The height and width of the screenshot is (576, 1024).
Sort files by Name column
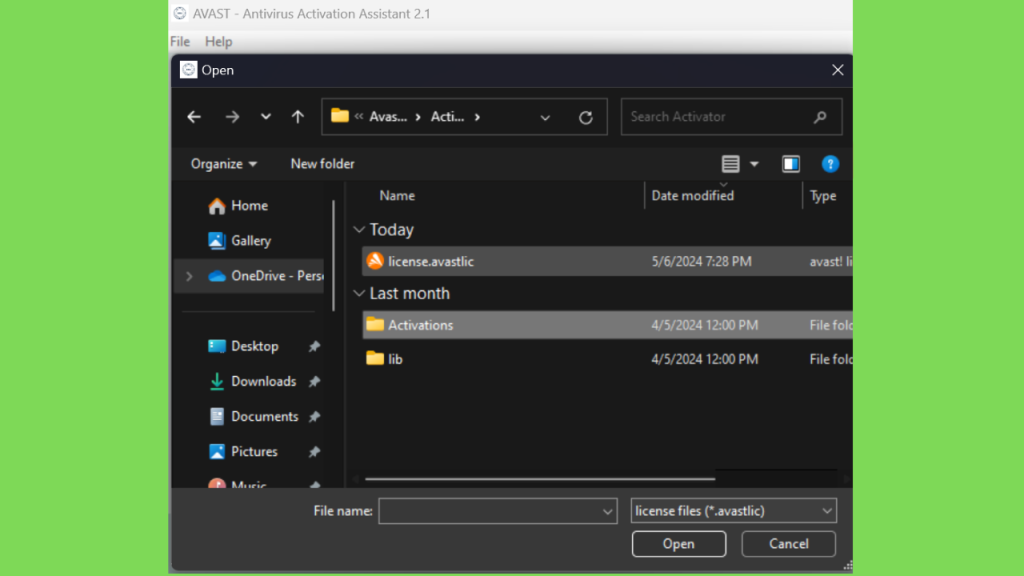(x=397, y=195)
